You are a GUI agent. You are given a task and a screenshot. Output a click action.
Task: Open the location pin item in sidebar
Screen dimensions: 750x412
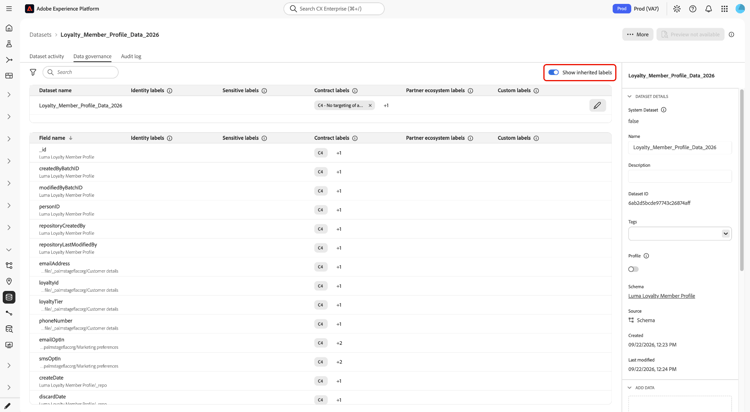pyautogui.click(x=9, y=281)
